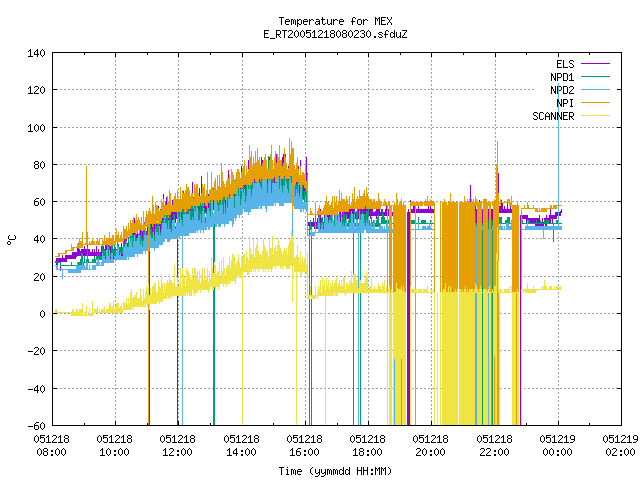Click the x-axis tick label 051218 16:00
The height and width of the screenshot is (480, 640).
[x=304, y=446]
